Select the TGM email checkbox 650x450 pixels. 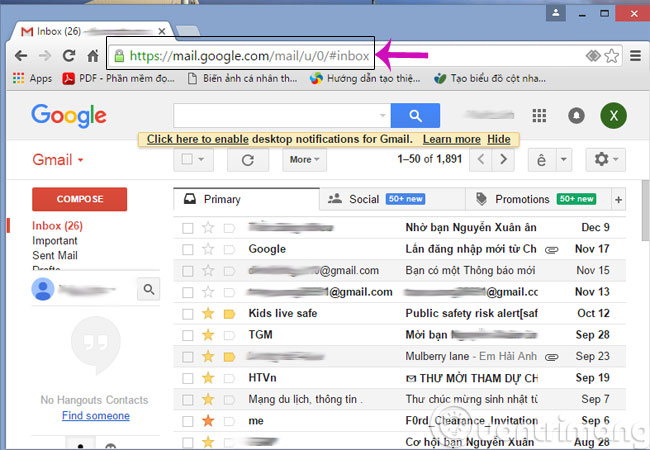click(188, 335)
